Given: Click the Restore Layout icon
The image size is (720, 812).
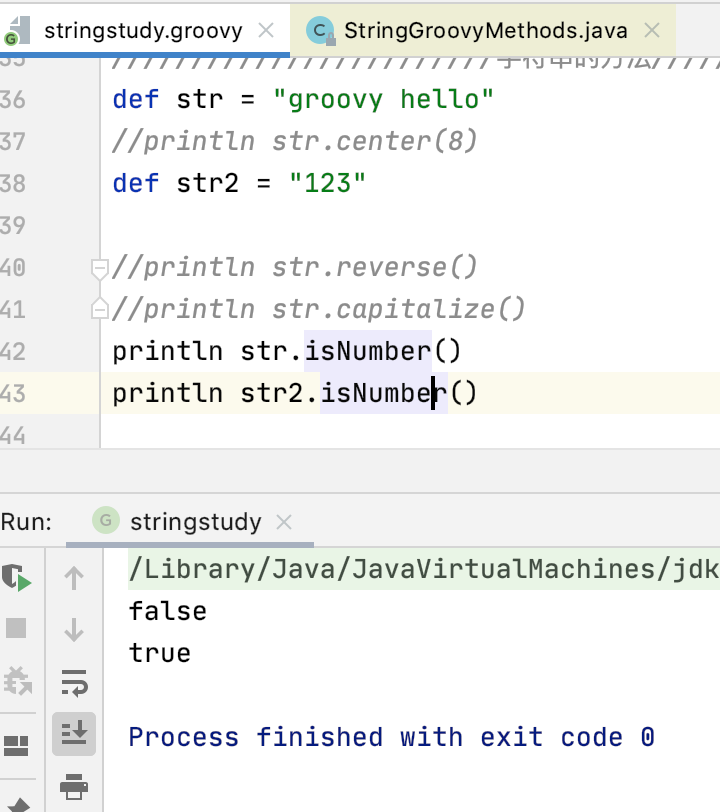Looking at the screenshot, I should tap(17, 745).
